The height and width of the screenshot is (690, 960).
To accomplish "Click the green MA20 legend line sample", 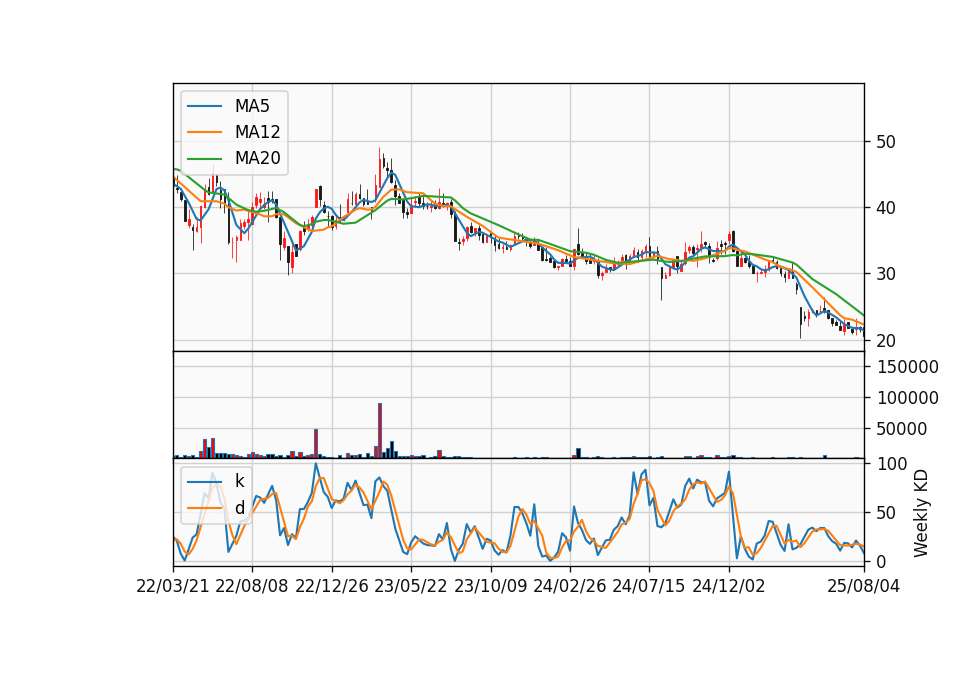I will [204, 159].
